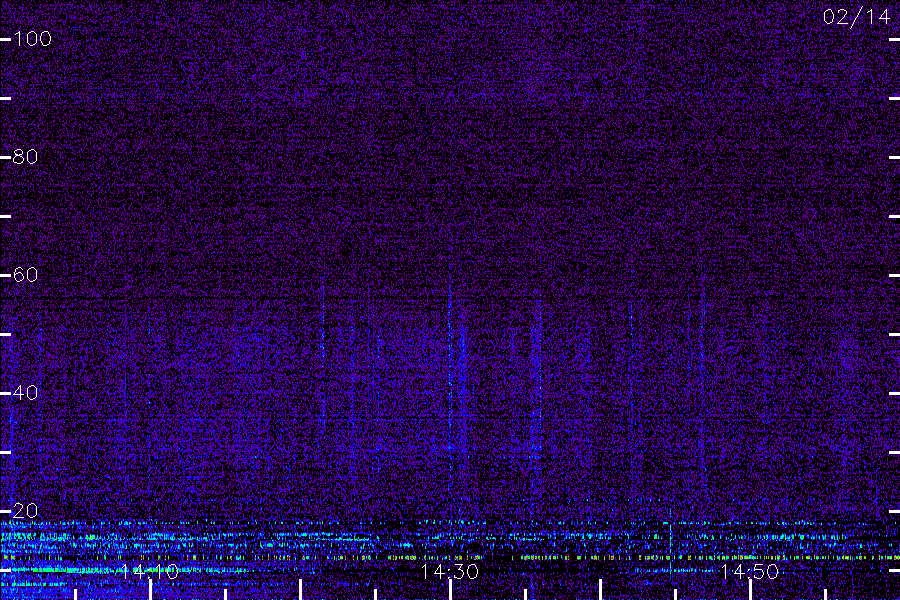The image size is (900, 600).
Task: Click the 02/14 date label
Action: point(856,17)
